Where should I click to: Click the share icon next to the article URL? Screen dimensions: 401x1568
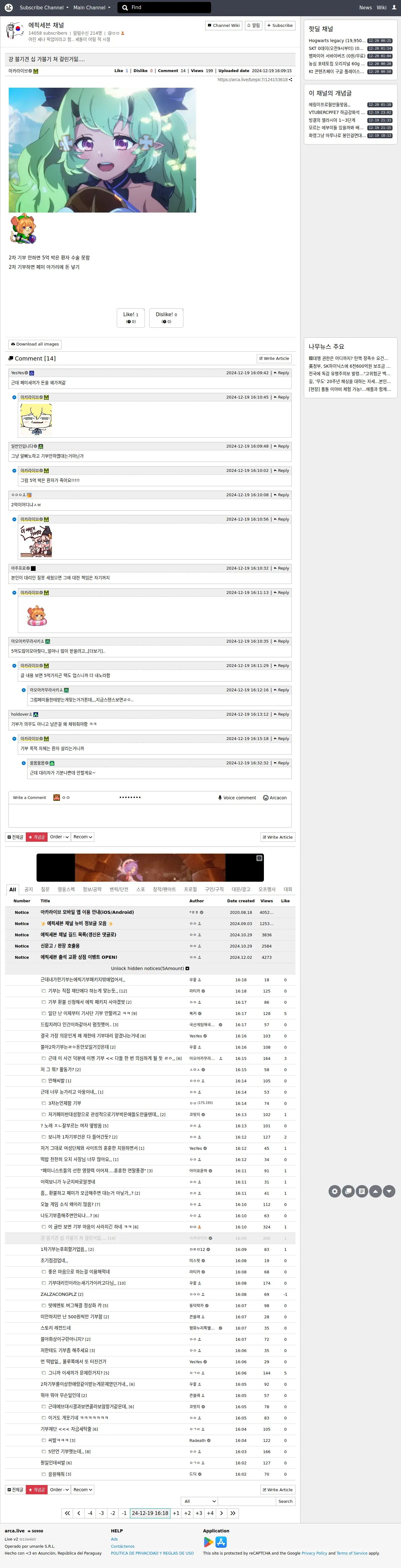pyautogui.click(x=291, y=80)
